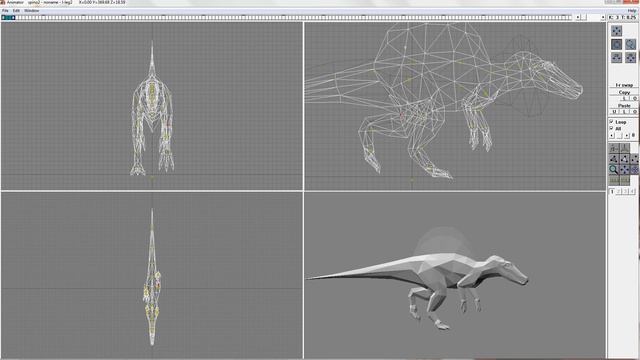Toggle the Loop checkbox
Screen dimensions: 640x360
pyautogui.click(x=611, y=122)
